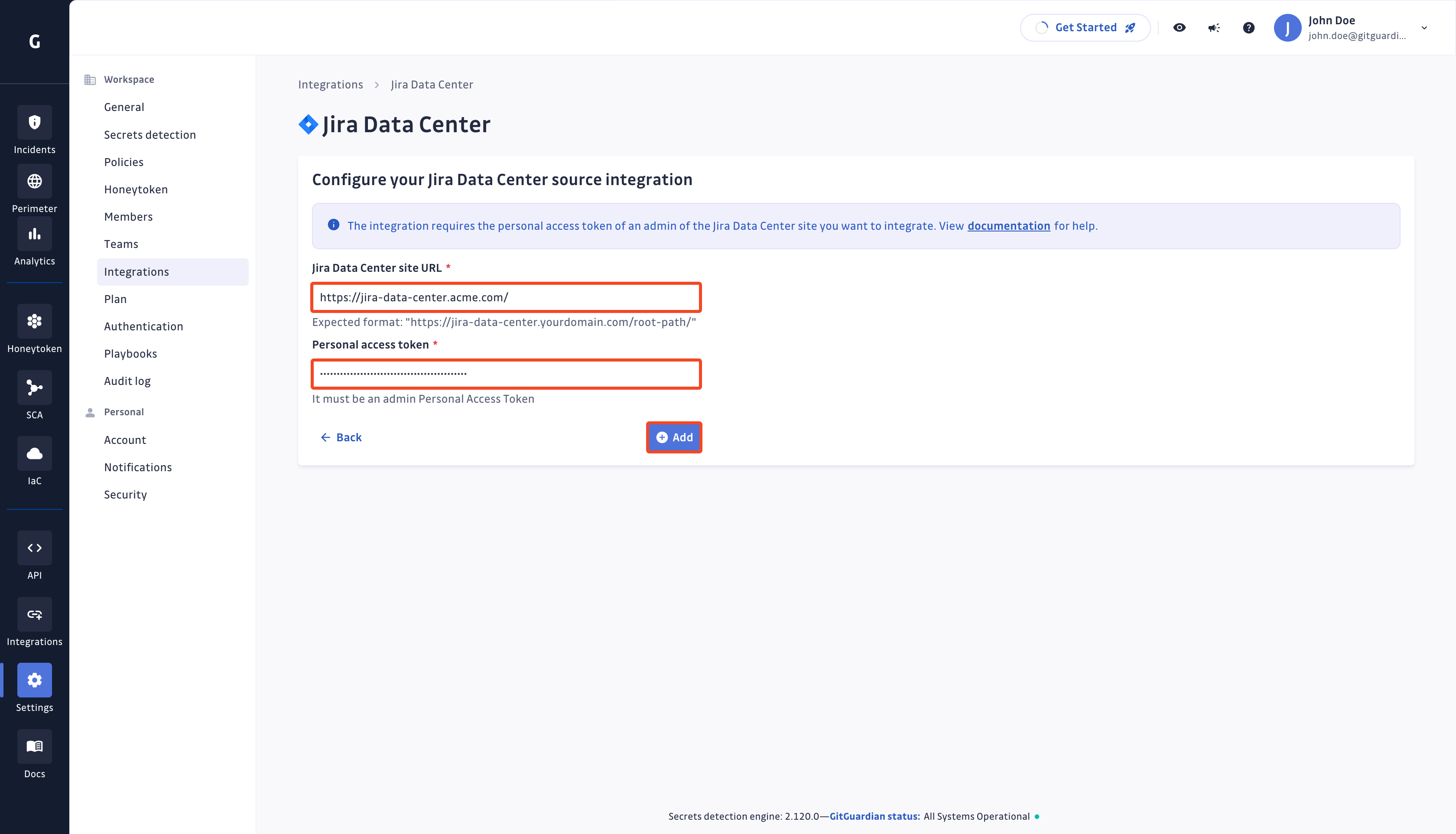Open Honeytoken settings in workspace menu
The width and height of the screenshot is (1456, 834).
(136, 189)
